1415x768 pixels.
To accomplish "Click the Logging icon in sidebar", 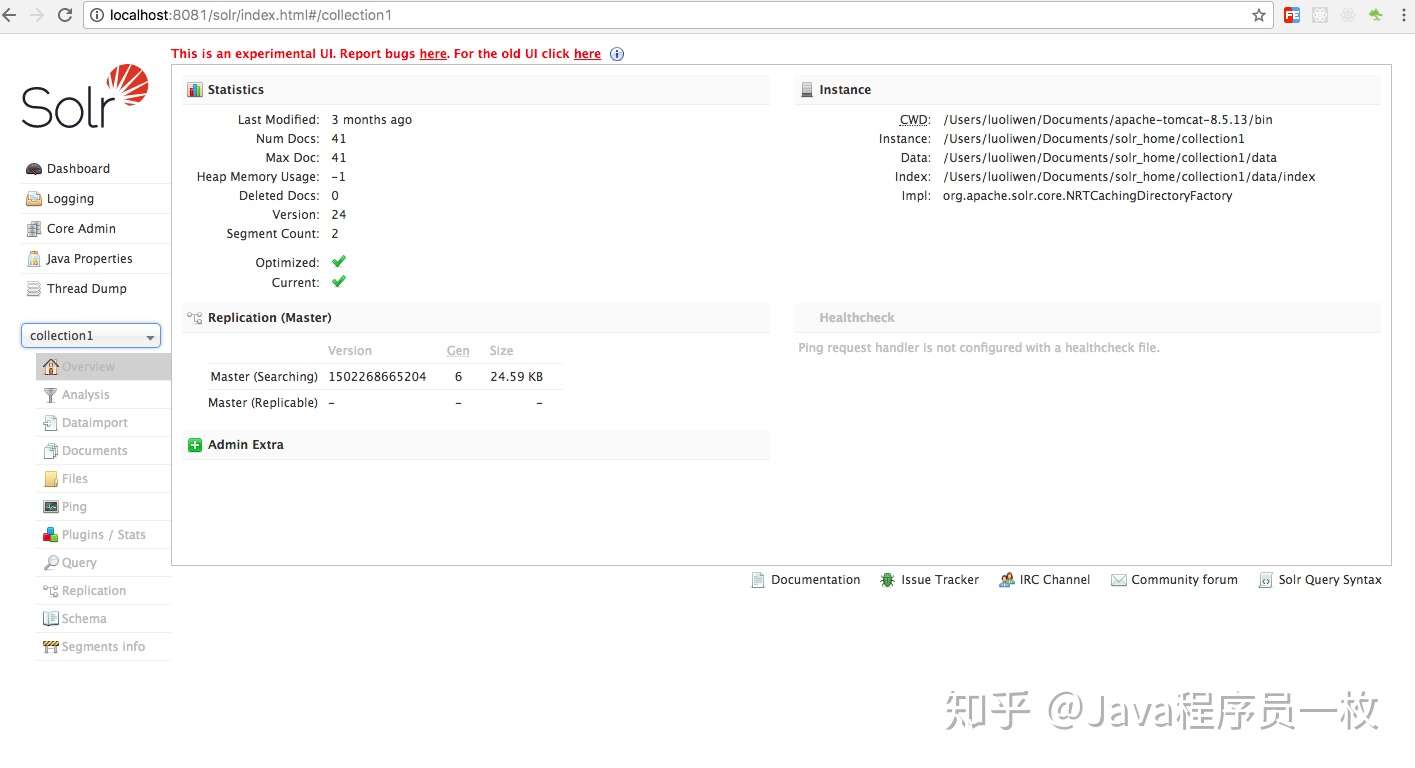I will [x=34, y=199].
